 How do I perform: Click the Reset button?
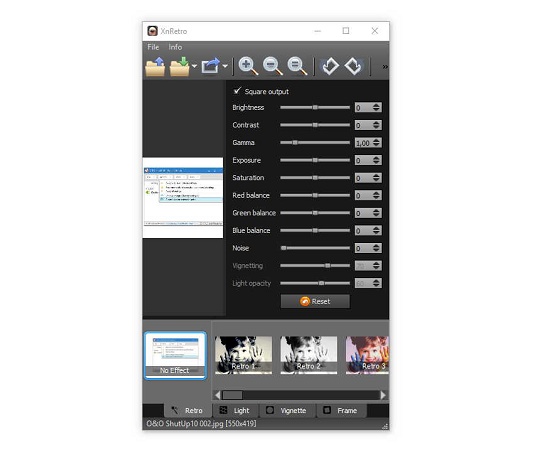[x=315, y=302]
